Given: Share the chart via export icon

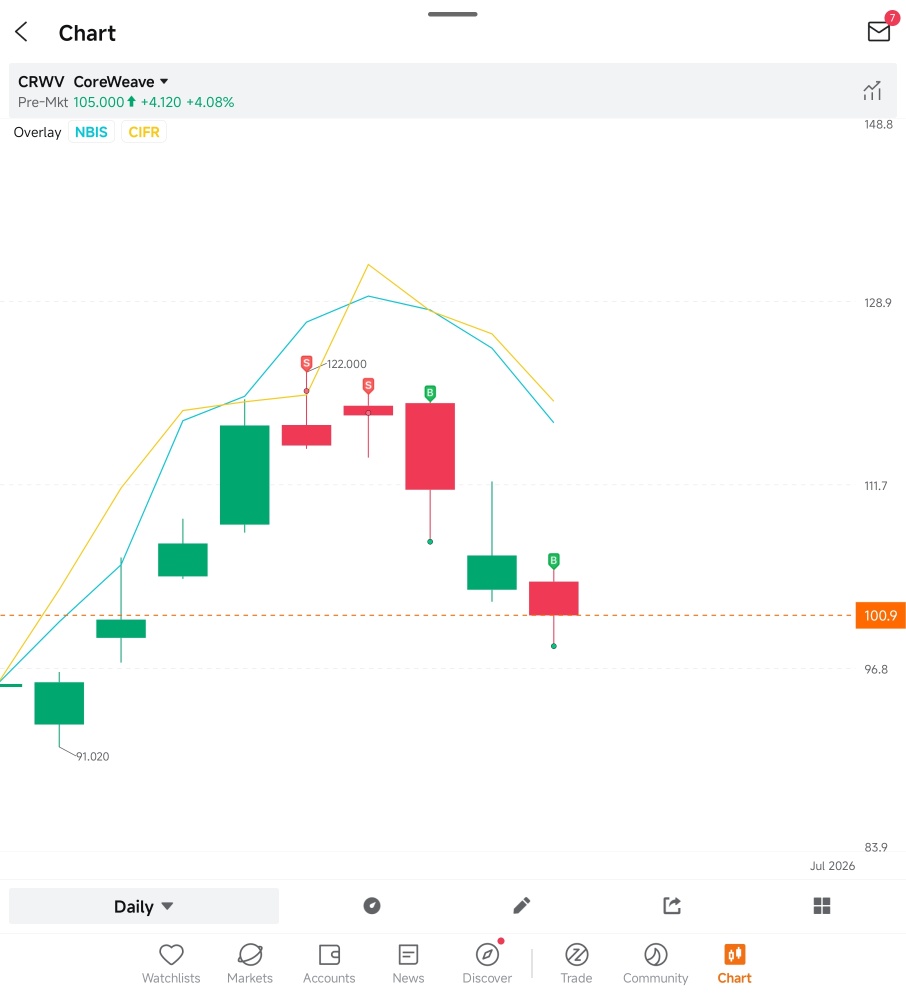Looking at the screenshot, I should pyautogui.click(x=672, y=906).
